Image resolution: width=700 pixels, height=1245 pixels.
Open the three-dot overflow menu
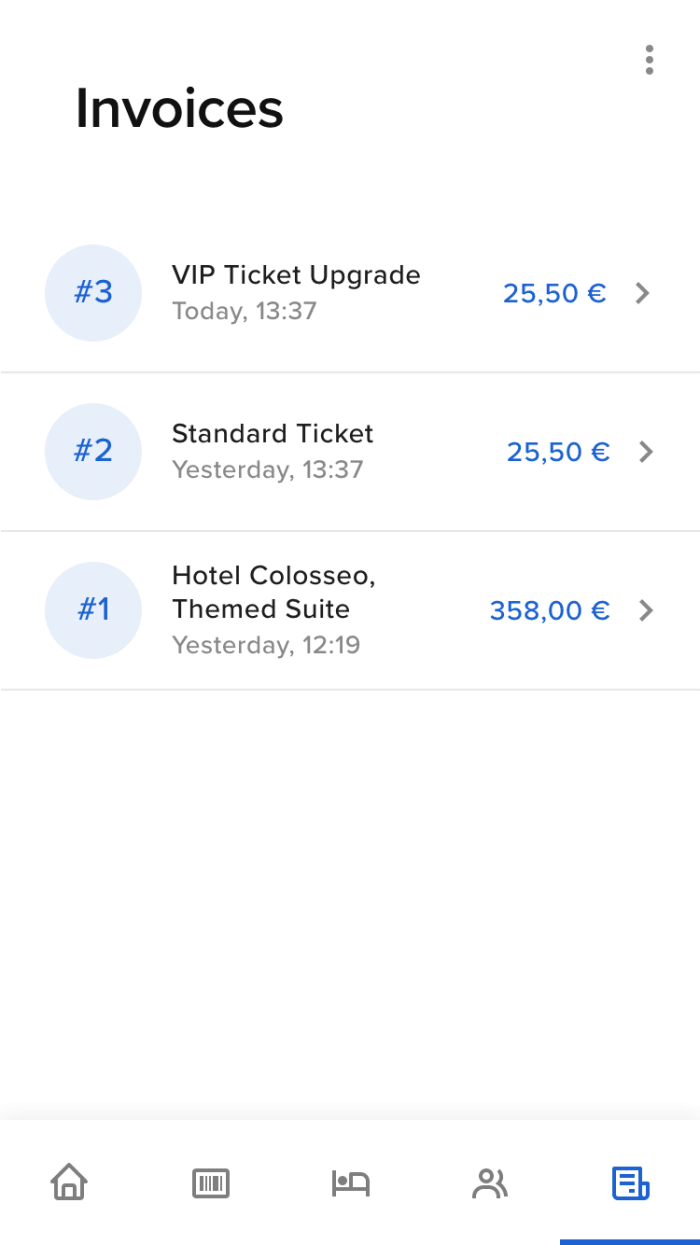(x=649, y=60)
